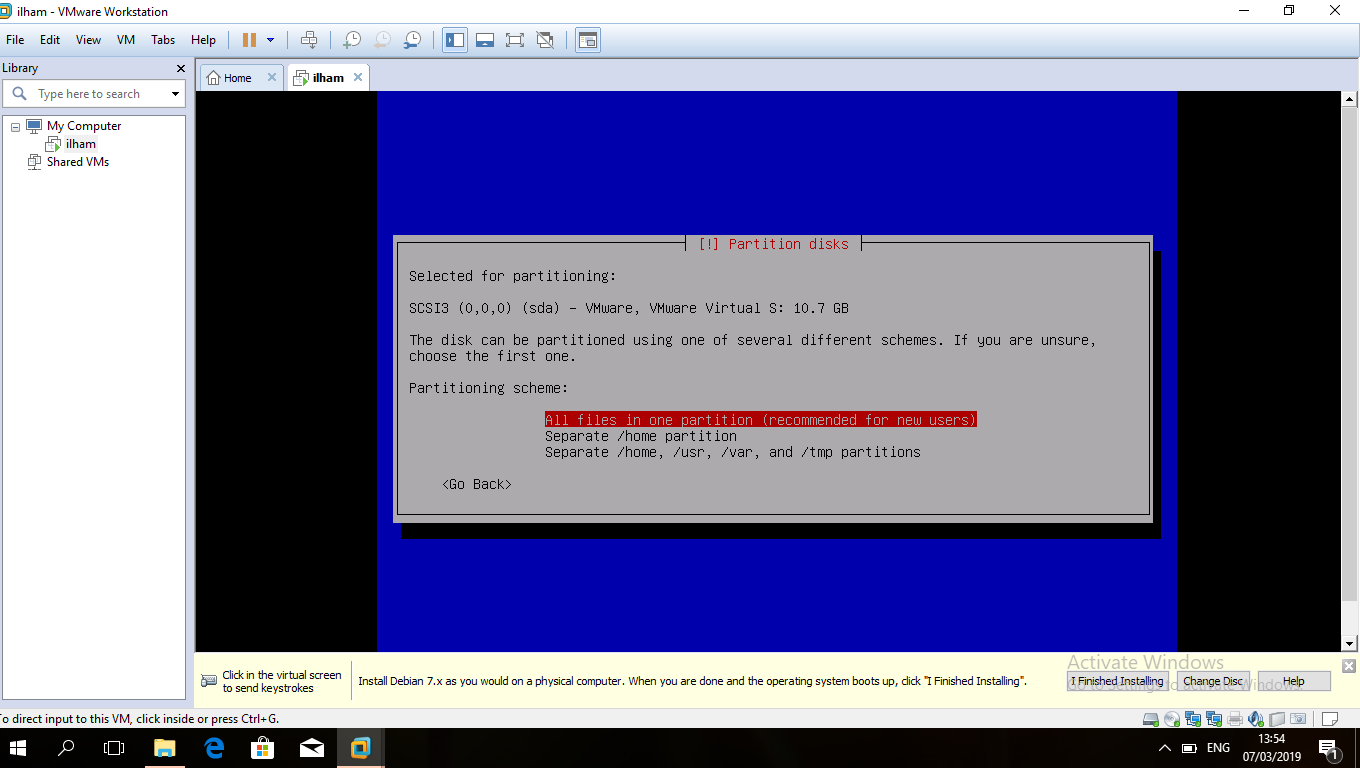
Task: Open the clock and date flyout
Action: coord(1270,748)
